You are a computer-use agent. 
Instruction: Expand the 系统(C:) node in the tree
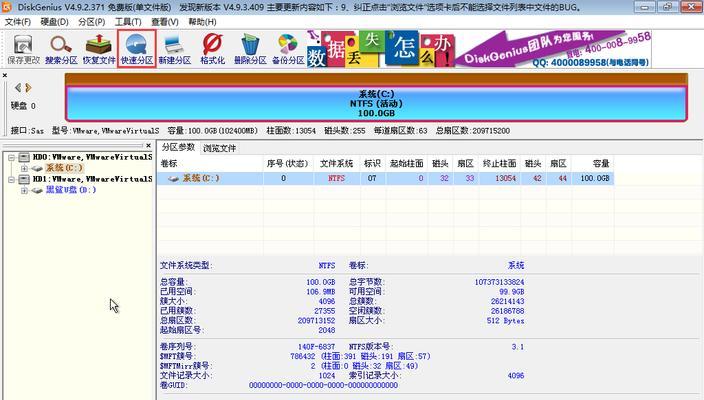point(24,168)
